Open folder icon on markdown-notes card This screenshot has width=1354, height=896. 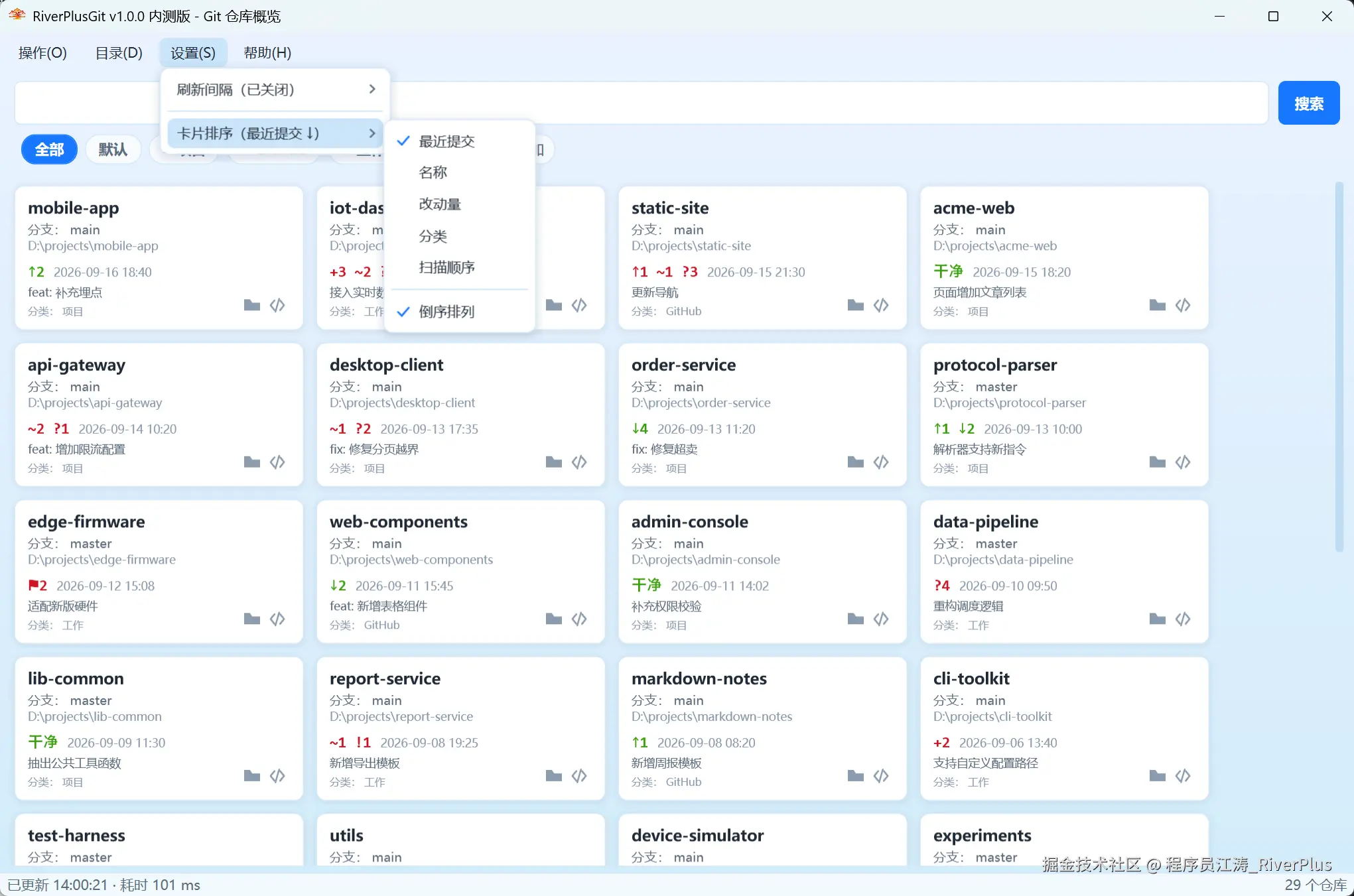pyautogui.click(x=855, y=776)
